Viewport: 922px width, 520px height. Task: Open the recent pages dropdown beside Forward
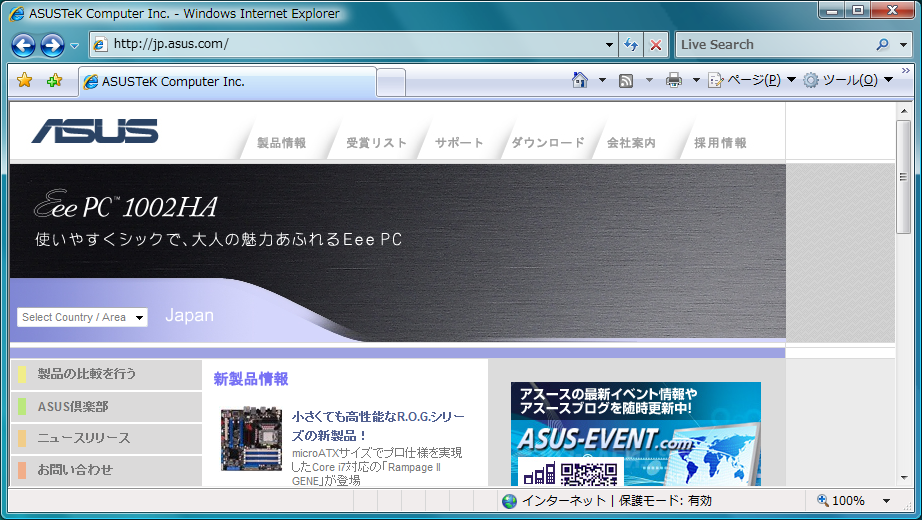point(74,45)
